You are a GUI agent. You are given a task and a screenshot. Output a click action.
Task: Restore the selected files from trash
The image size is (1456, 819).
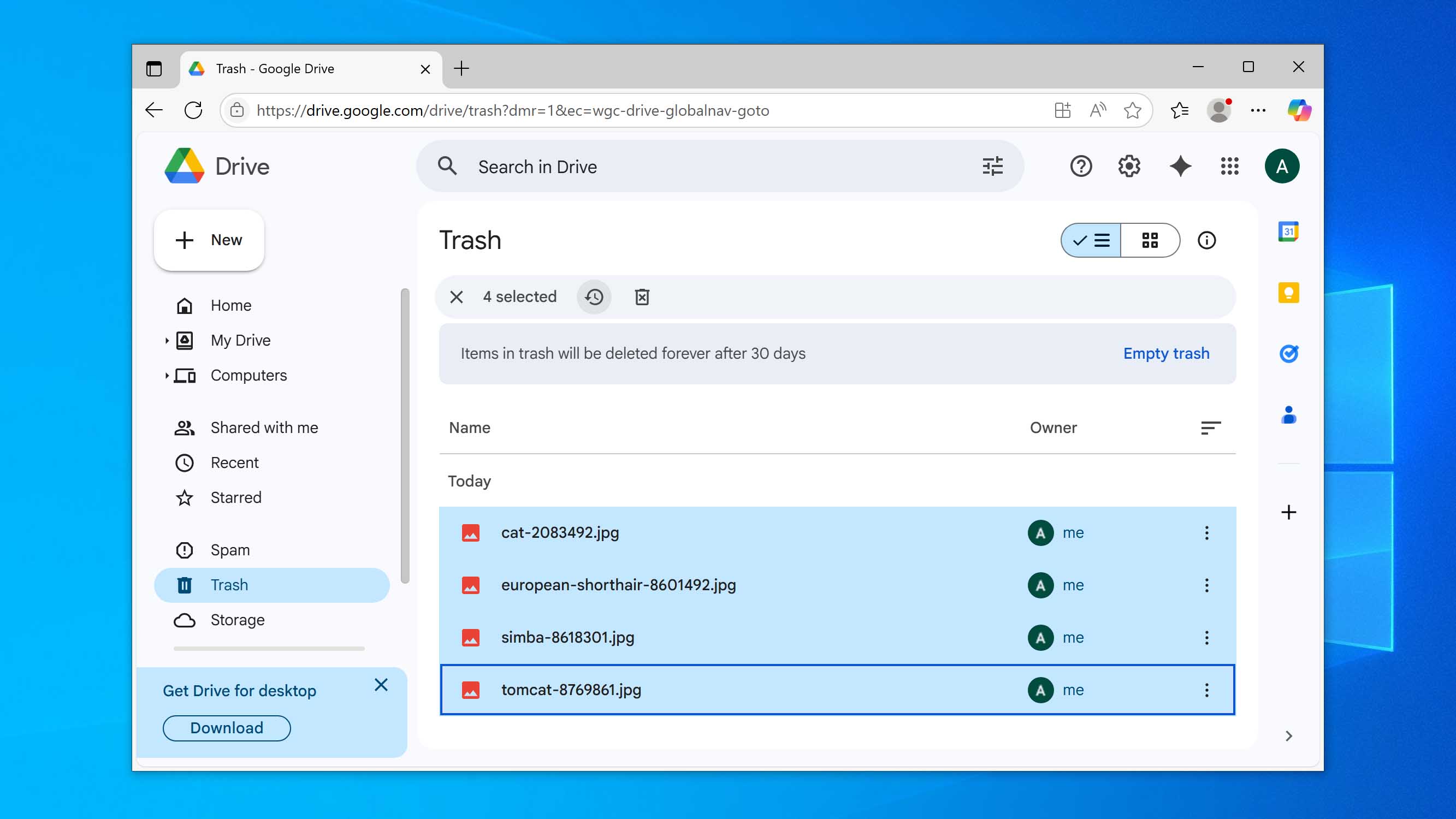pyautogui.click(x=594, y=296)
